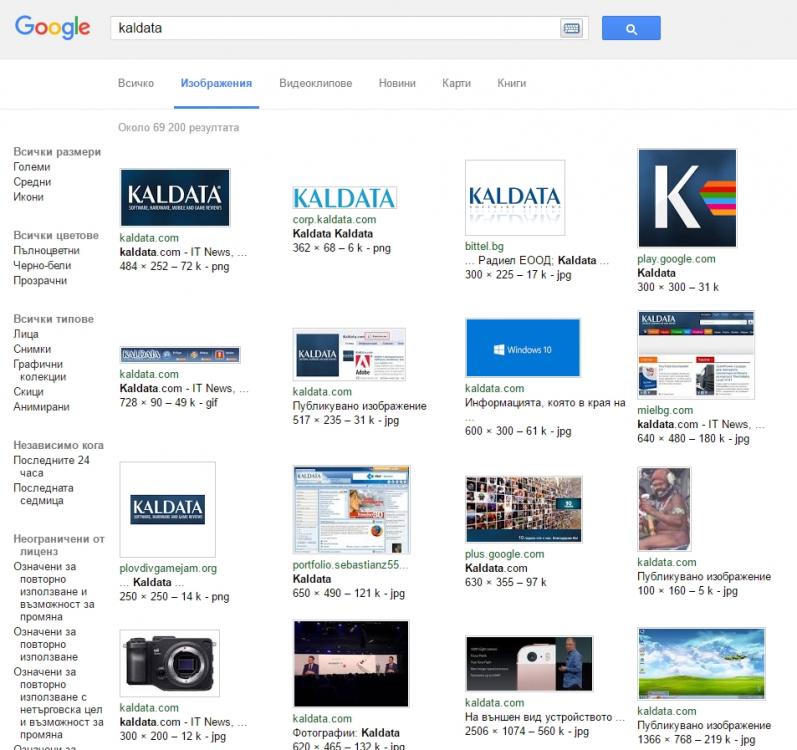Open the Kaldata Adobe screenshot thumbnail

tap(349, 354)
